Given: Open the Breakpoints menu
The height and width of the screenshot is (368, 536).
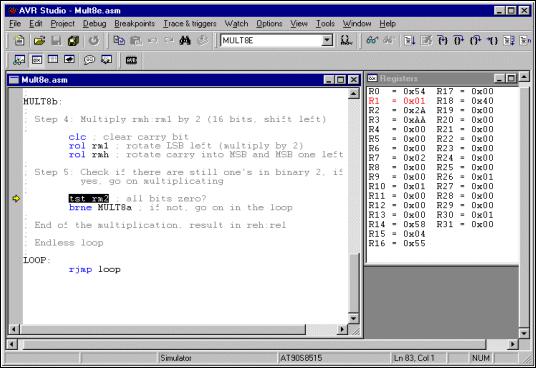Looking at the screenshot, I should (x=134, y=24).
